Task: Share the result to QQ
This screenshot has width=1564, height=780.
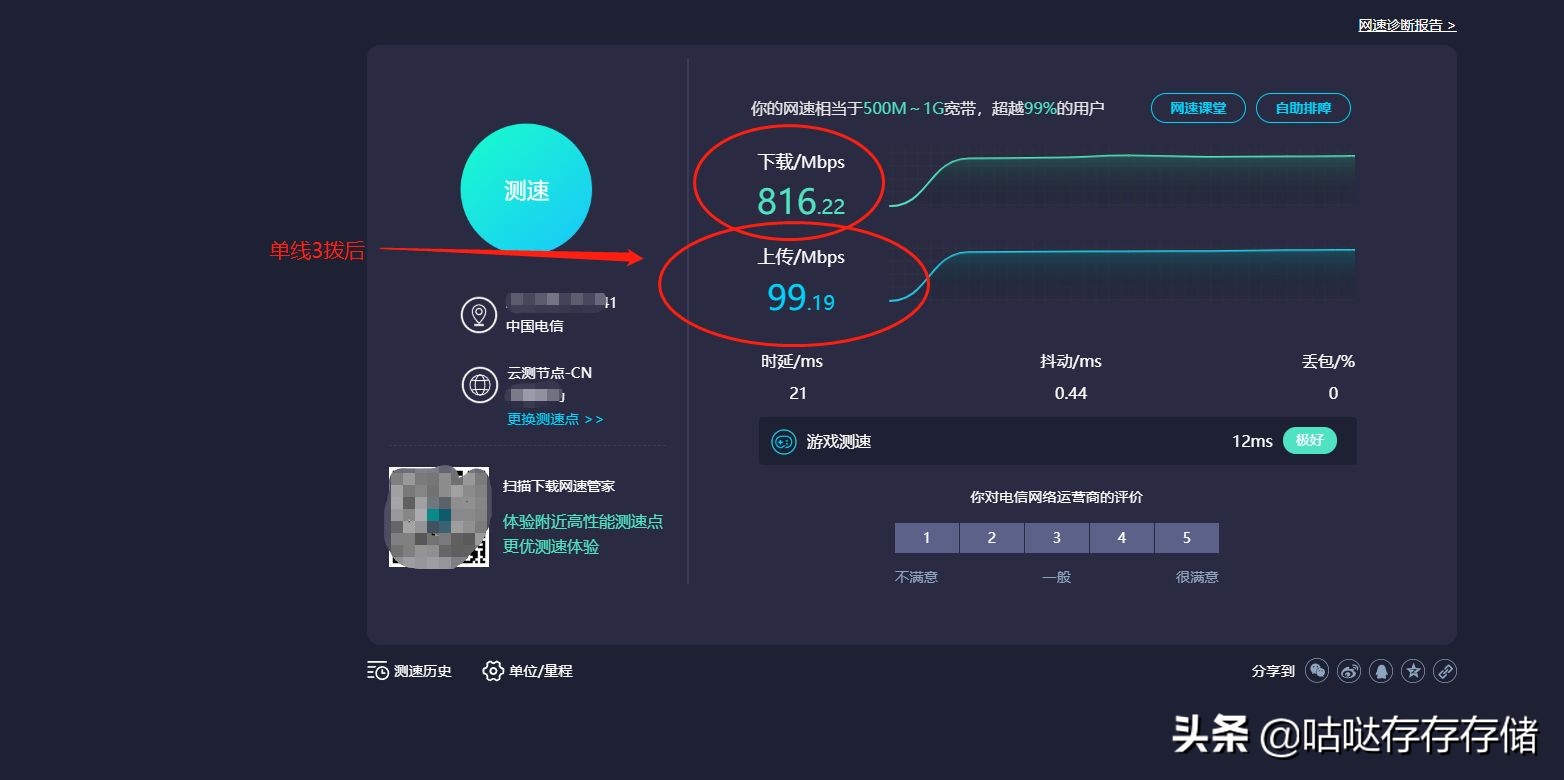Action: 1381,671
